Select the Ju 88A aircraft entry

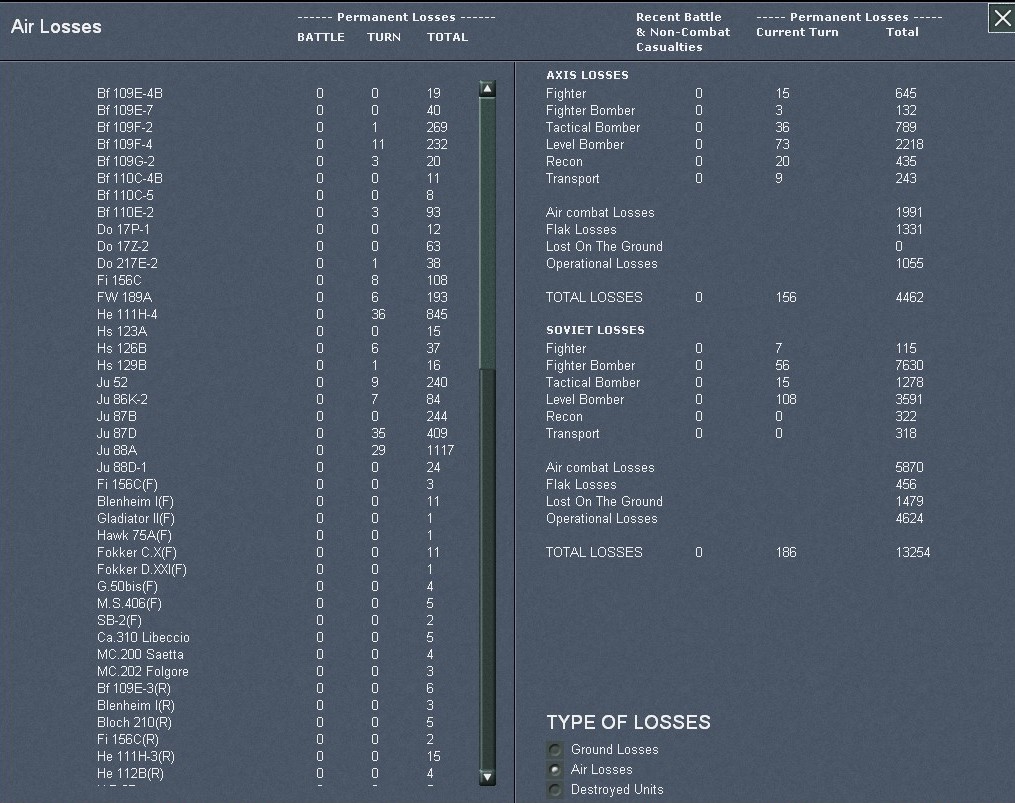click(x=117, y=451)
